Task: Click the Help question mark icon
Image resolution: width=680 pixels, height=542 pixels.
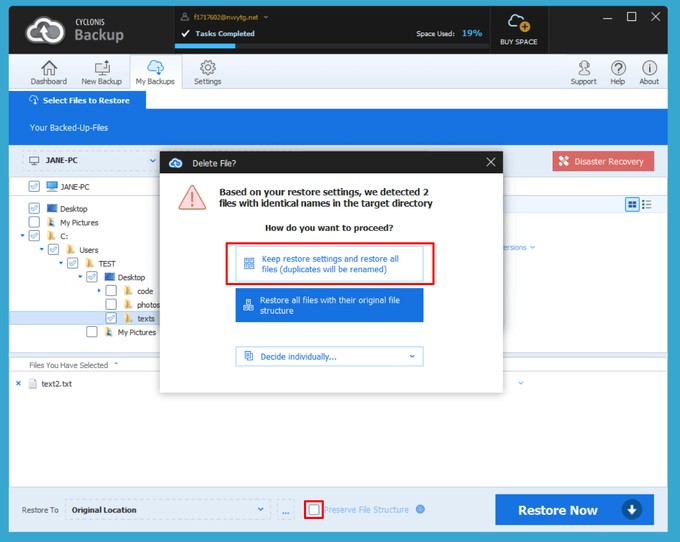Action: [618, 68]
